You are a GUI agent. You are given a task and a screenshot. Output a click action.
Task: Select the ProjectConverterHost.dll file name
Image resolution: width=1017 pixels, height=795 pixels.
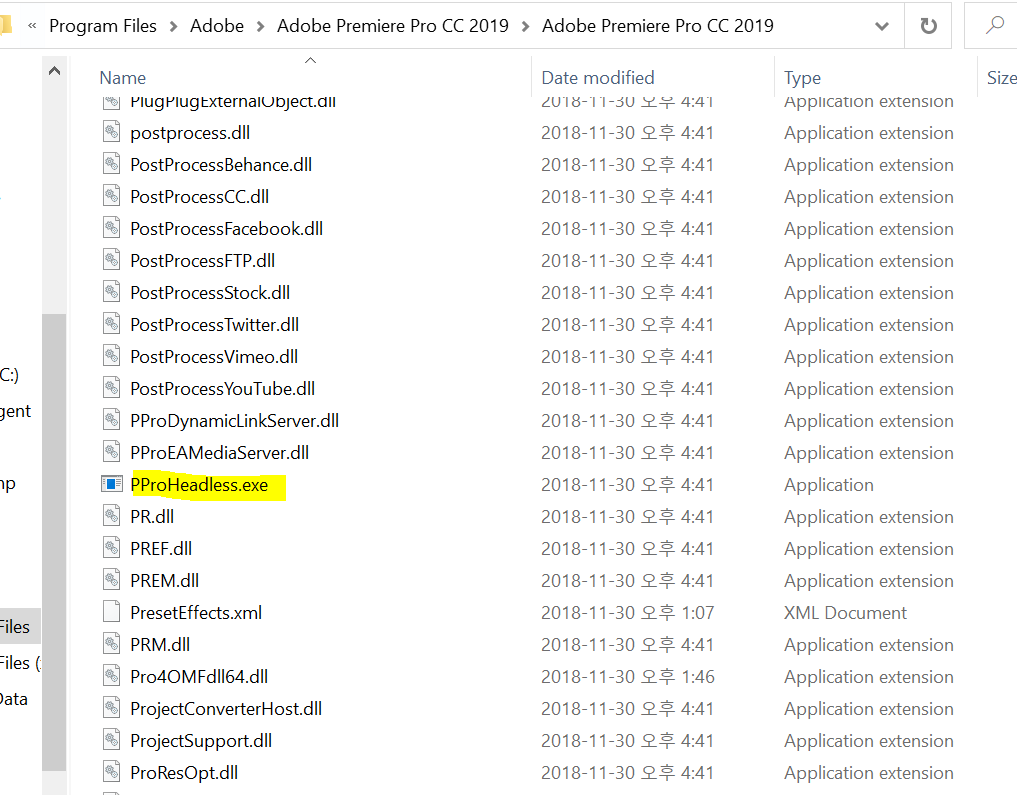[x=226, y=708]
